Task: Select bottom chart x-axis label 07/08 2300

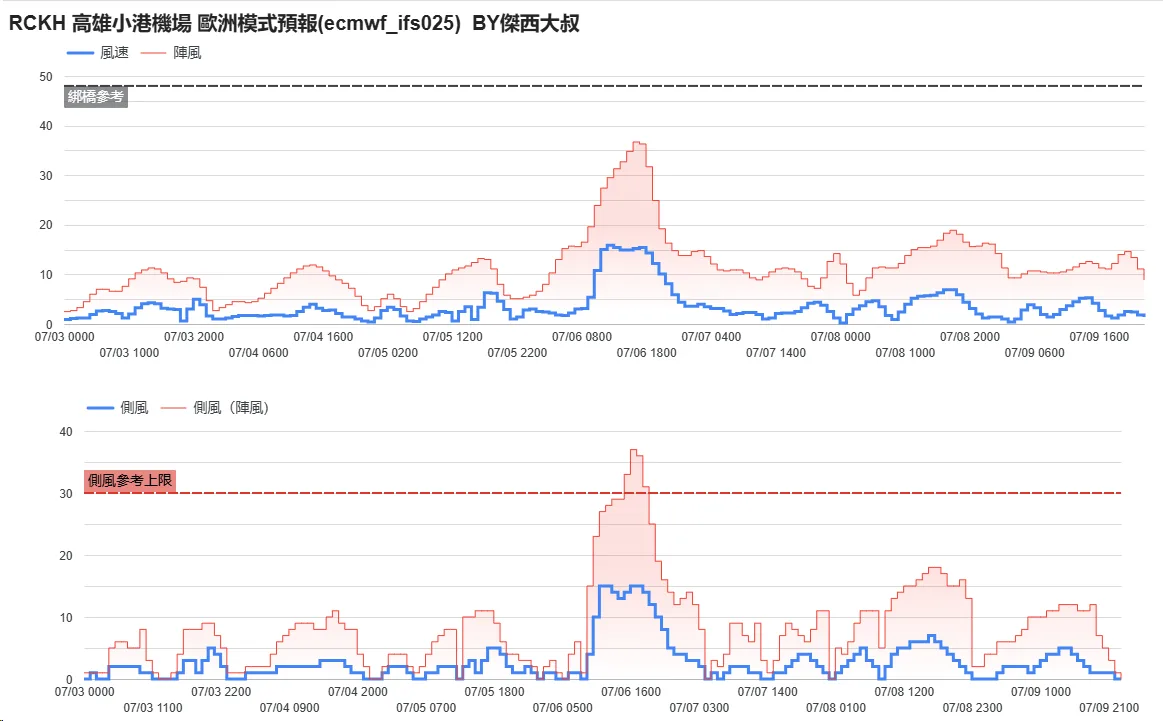Action: coord(972,708)
